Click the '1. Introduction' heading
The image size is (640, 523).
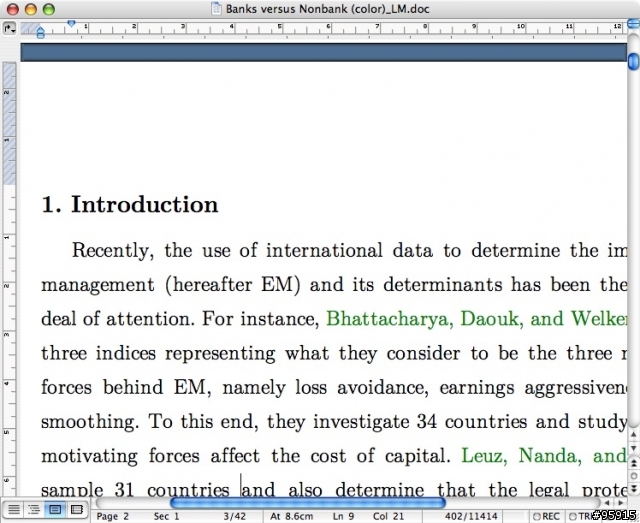point(130,204)
